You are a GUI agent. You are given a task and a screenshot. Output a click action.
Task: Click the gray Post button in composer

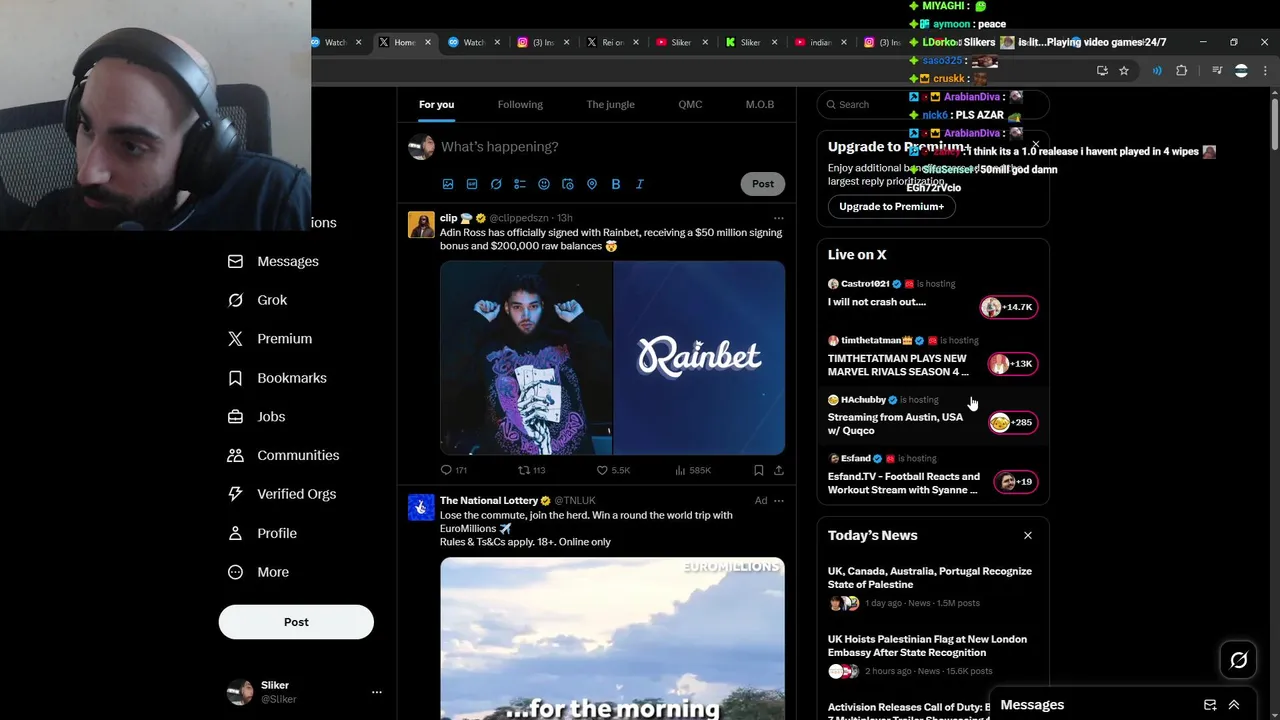[763, 184]
